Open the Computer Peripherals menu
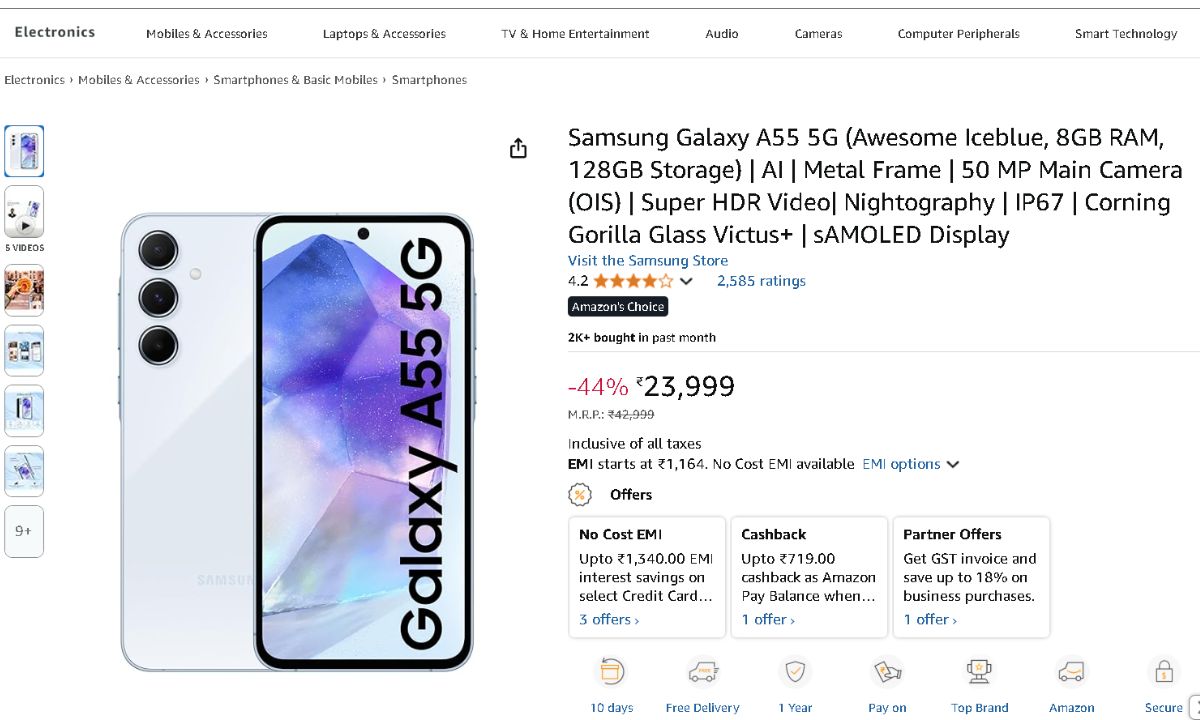Screen dimensions: 1200x720 pyautogui.click(x=958, y=34)
